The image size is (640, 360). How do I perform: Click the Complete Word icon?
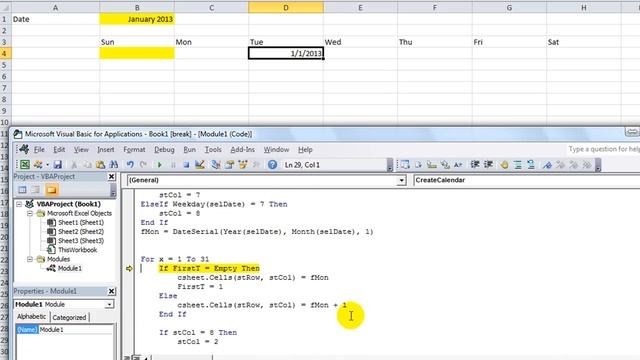458,164
